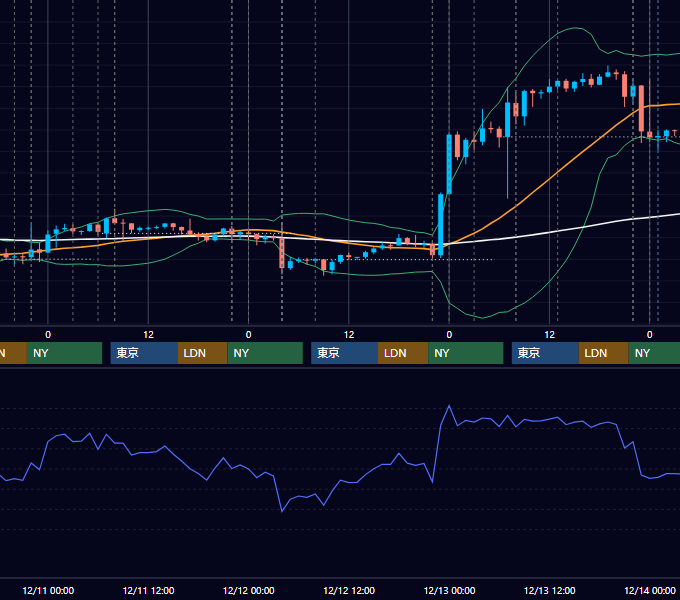Viewport: 680px width, 600px height.
Task: Click the 東京 session block covering 12/11 12:00
Action: click(x=144, y=353)
